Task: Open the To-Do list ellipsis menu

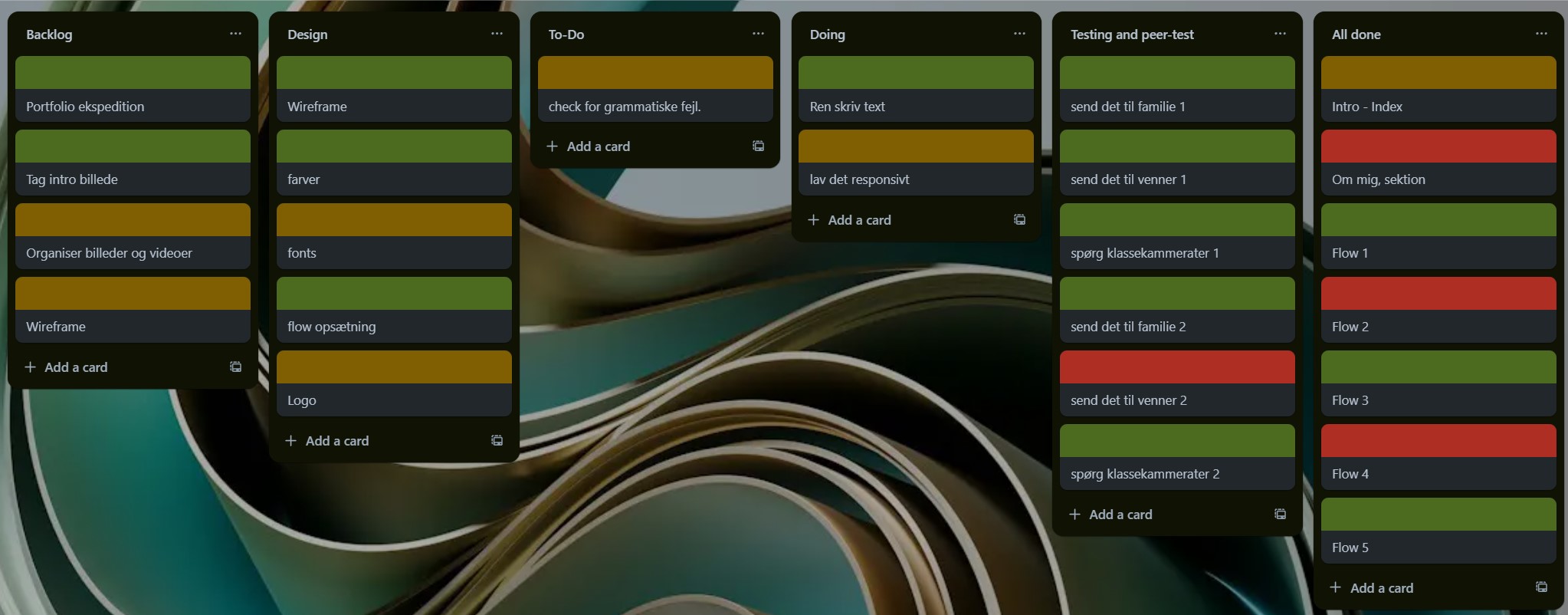Action: [x=758, y=34]
